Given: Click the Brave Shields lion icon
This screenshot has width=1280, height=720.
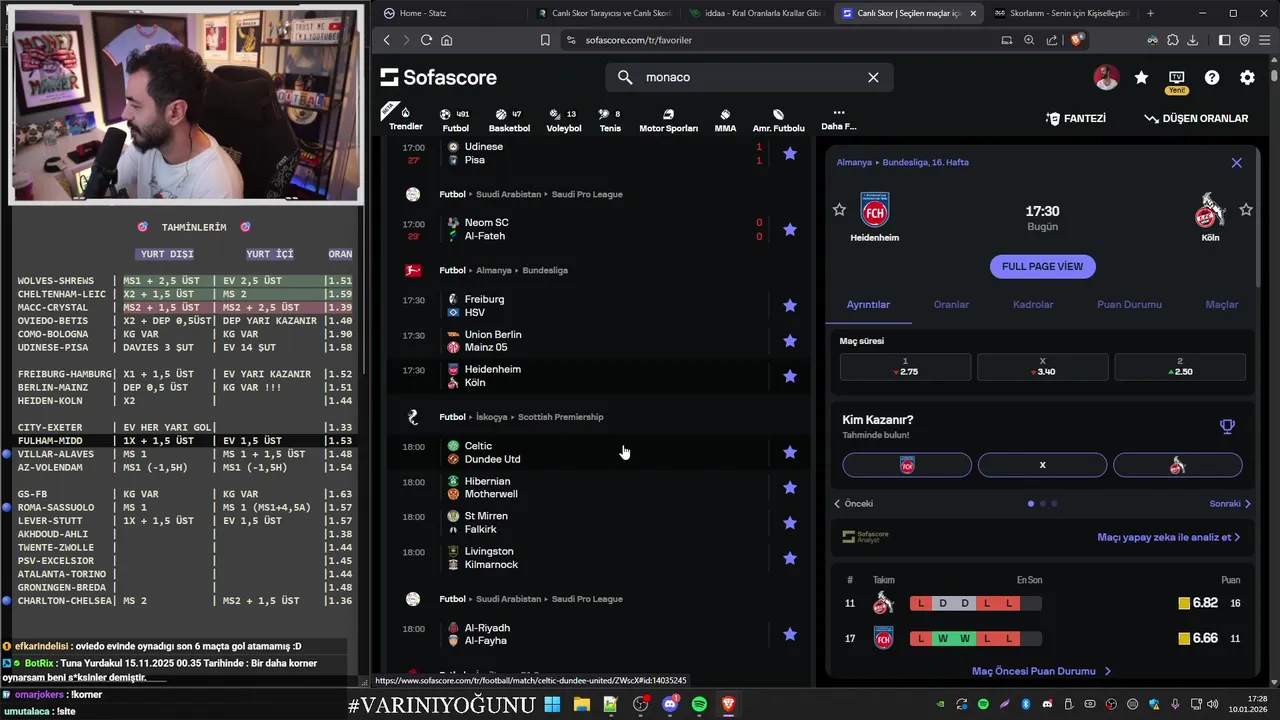Looking at the screenshot, I should point(1077,40).
